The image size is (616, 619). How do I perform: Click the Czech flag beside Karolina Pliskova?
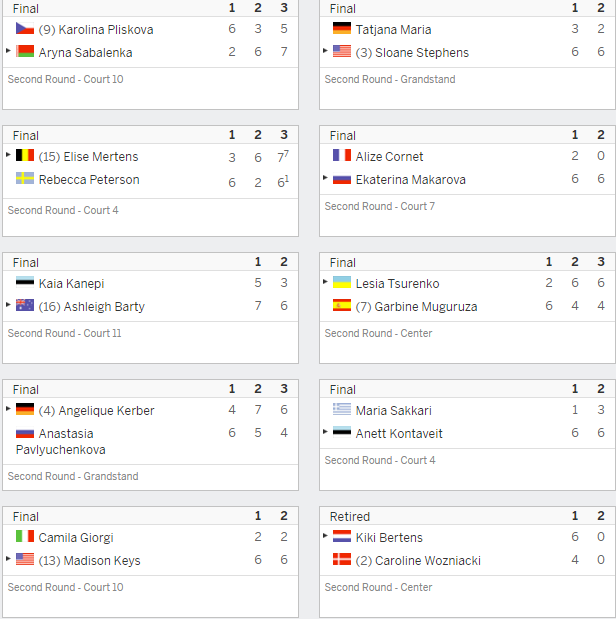(25, 28)
